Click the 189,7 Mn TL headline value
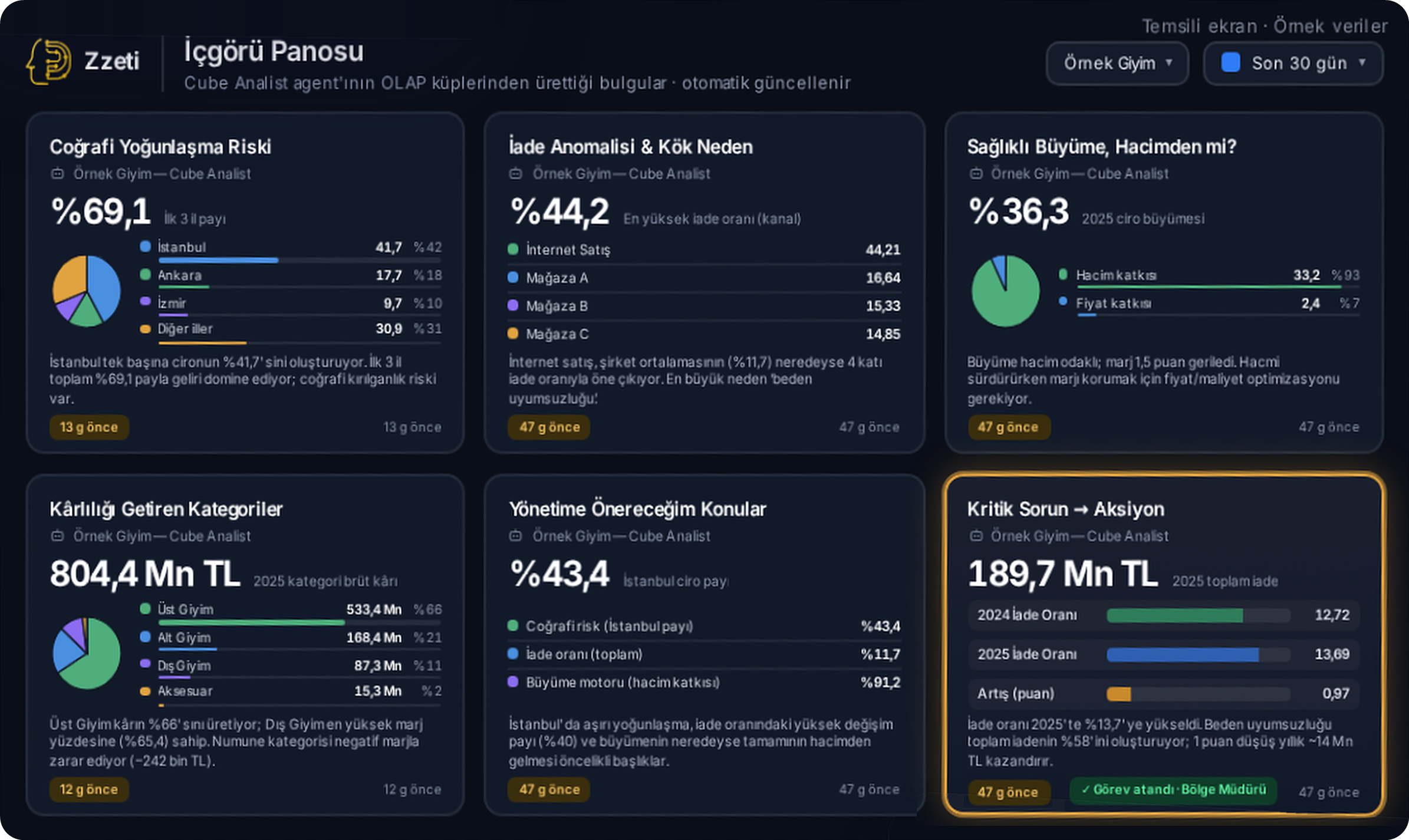Image resolution: width=1409 pixels, height=840 pixels. pos(1063,573)
